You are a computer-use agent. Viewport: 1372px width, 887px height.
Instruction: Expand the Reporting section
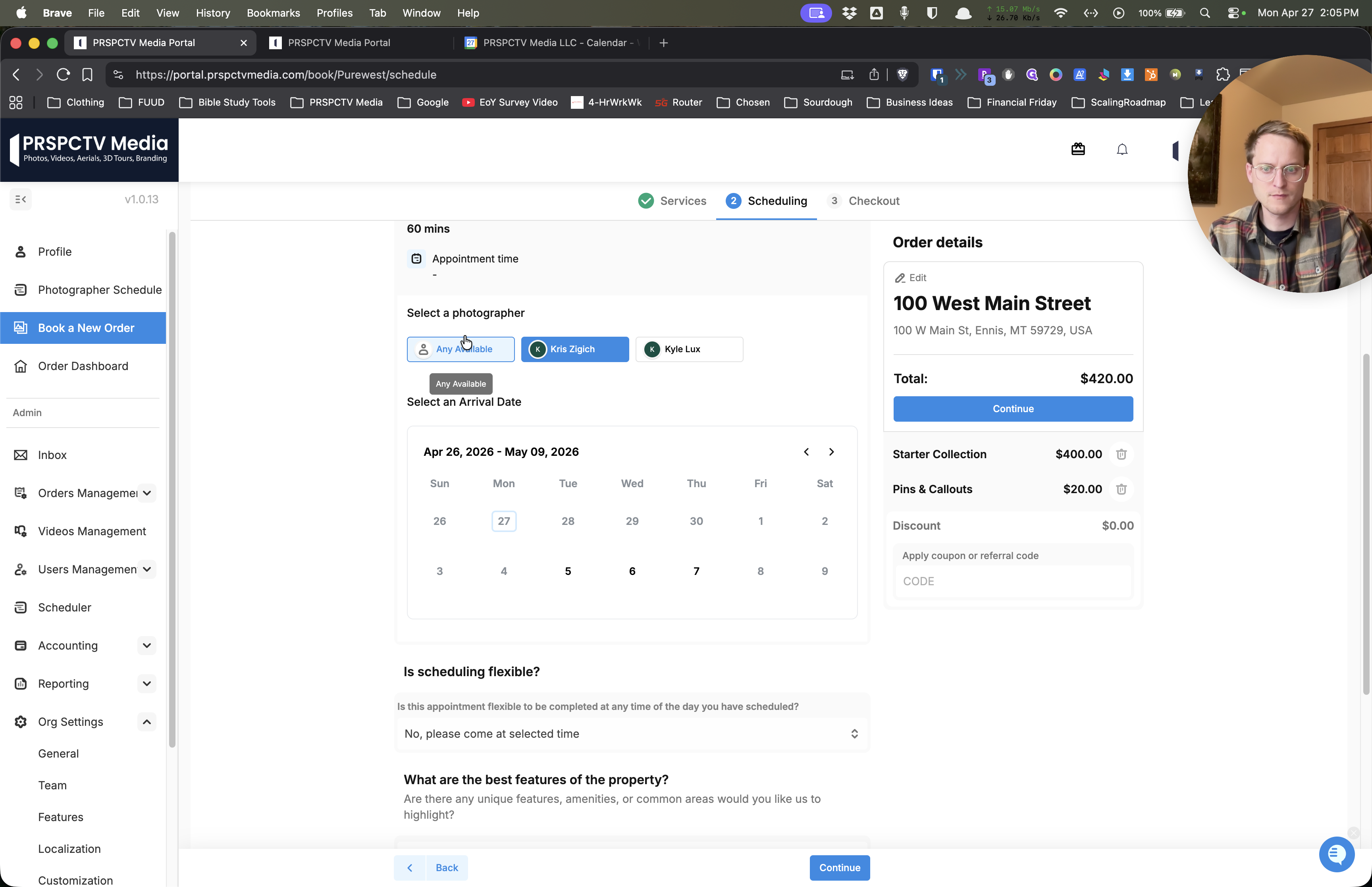(147, 684)
